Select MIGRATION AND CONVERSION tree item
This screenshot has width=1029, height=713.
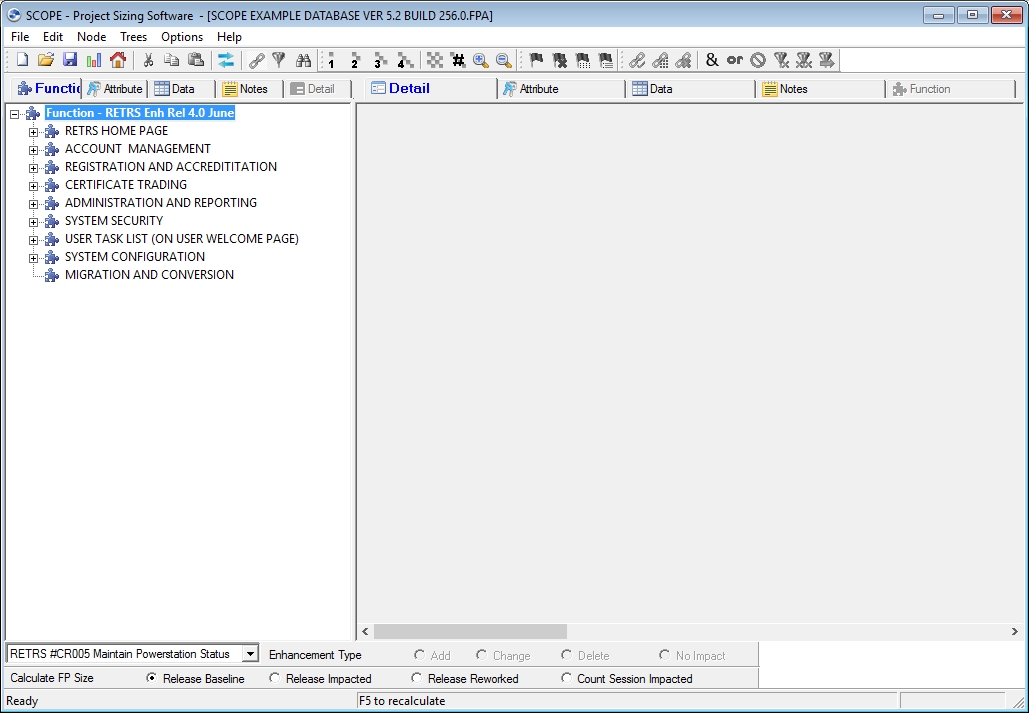click(x=149, y=275)
